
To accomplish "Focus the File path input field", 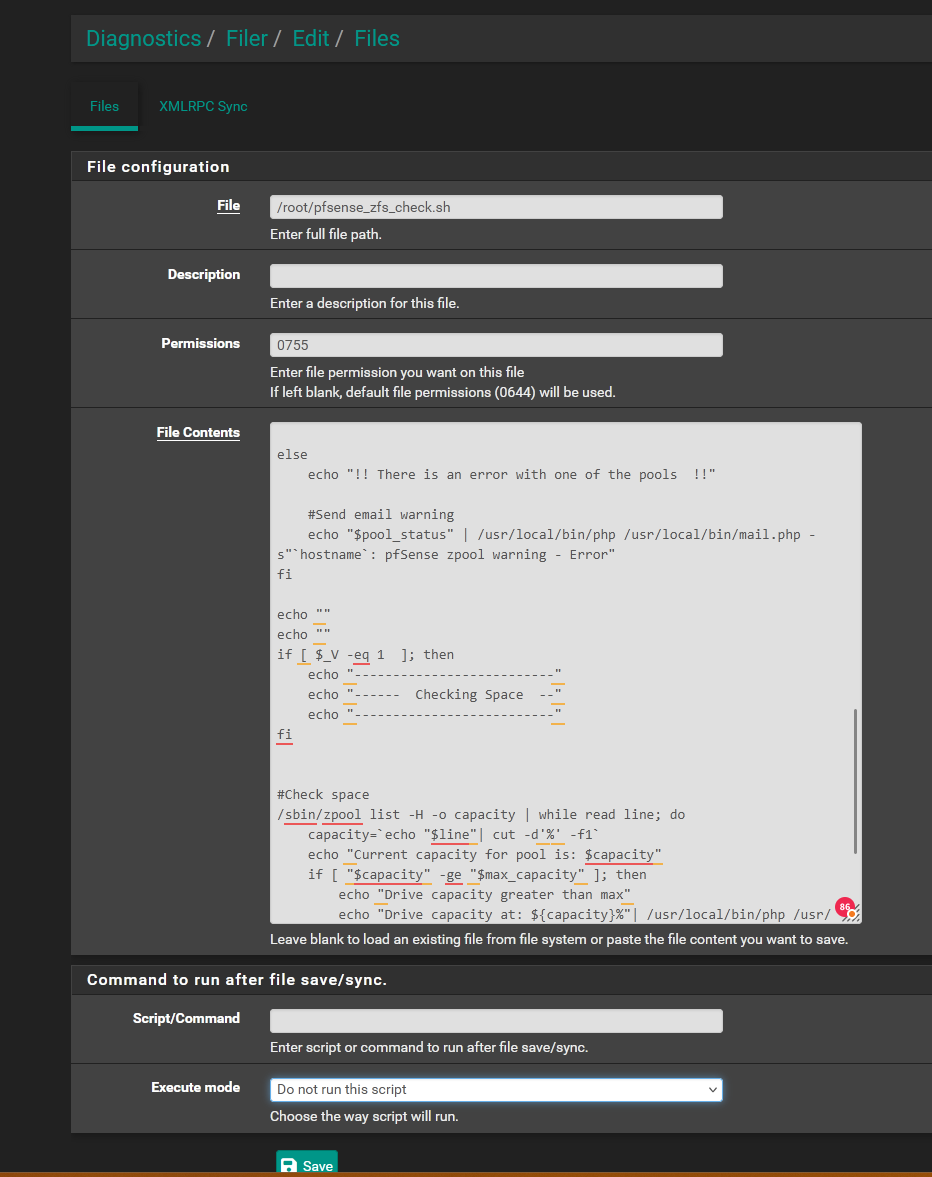I will point(496,207).
